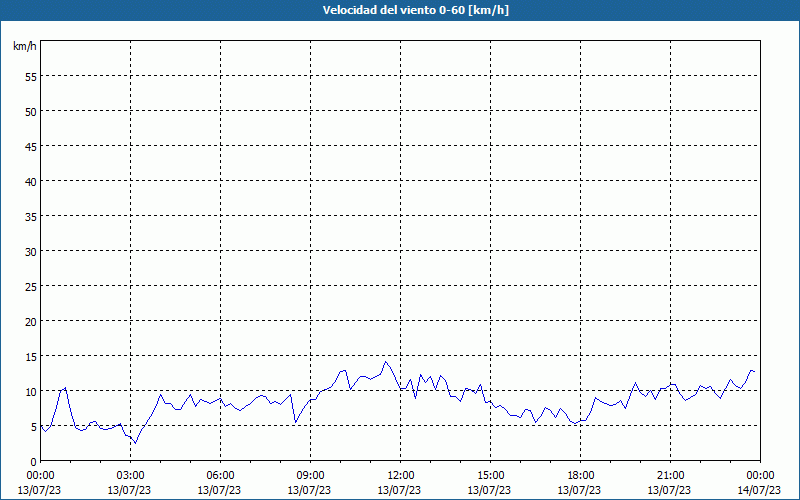Click the y-axis value 20
The height and width of the screenshot is (500, 800).
31,321
